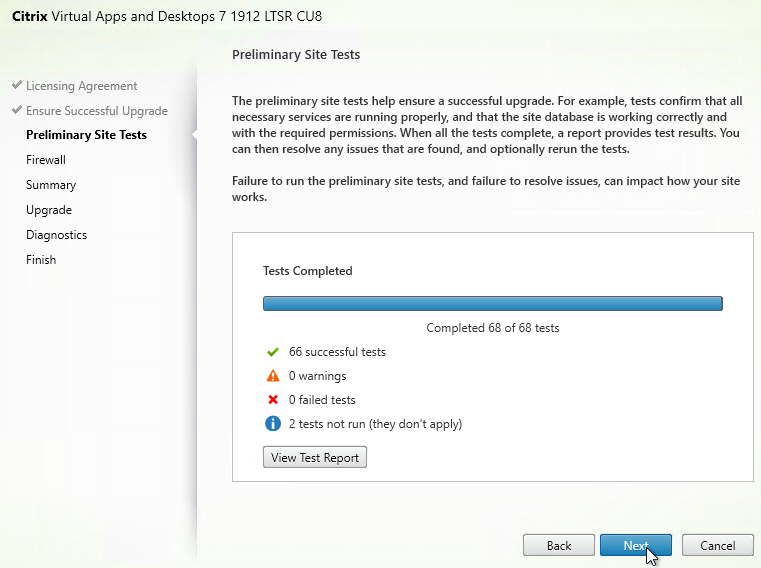Click the Ensure Successful Upgrade checkmark icon

pos(16,111)
